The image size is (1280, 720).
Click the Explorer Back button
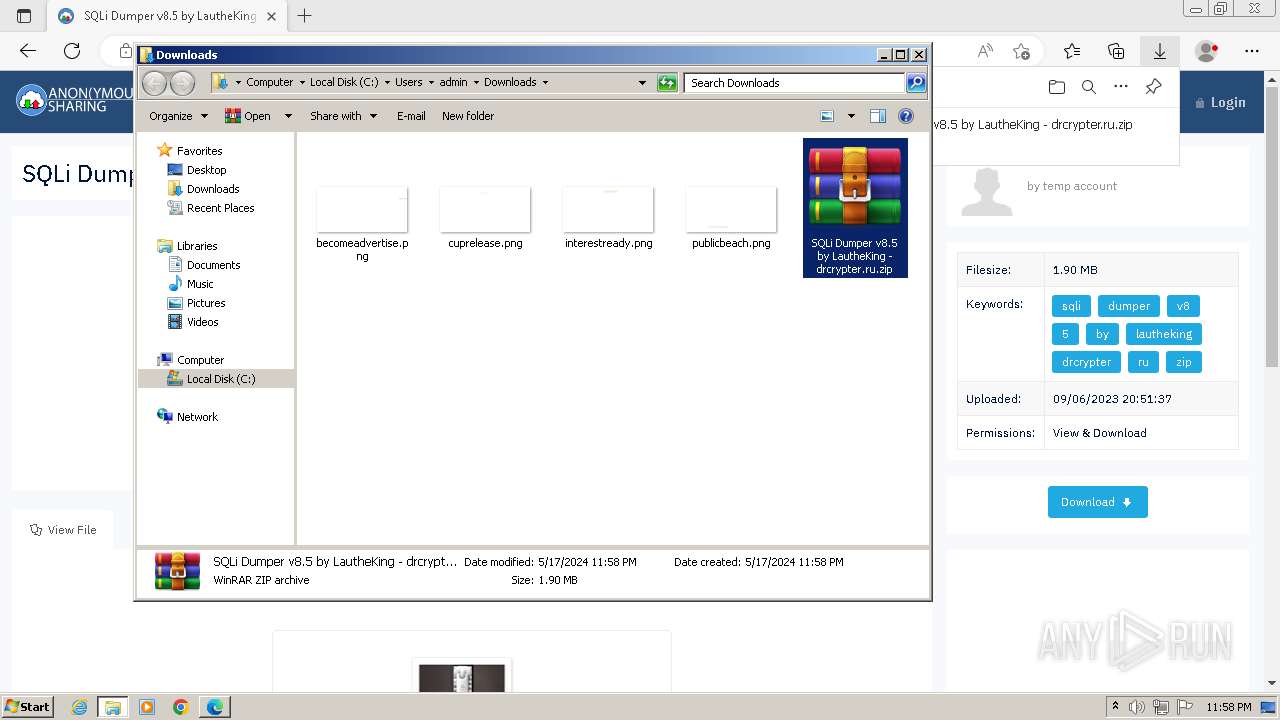(x=154, y=83)
